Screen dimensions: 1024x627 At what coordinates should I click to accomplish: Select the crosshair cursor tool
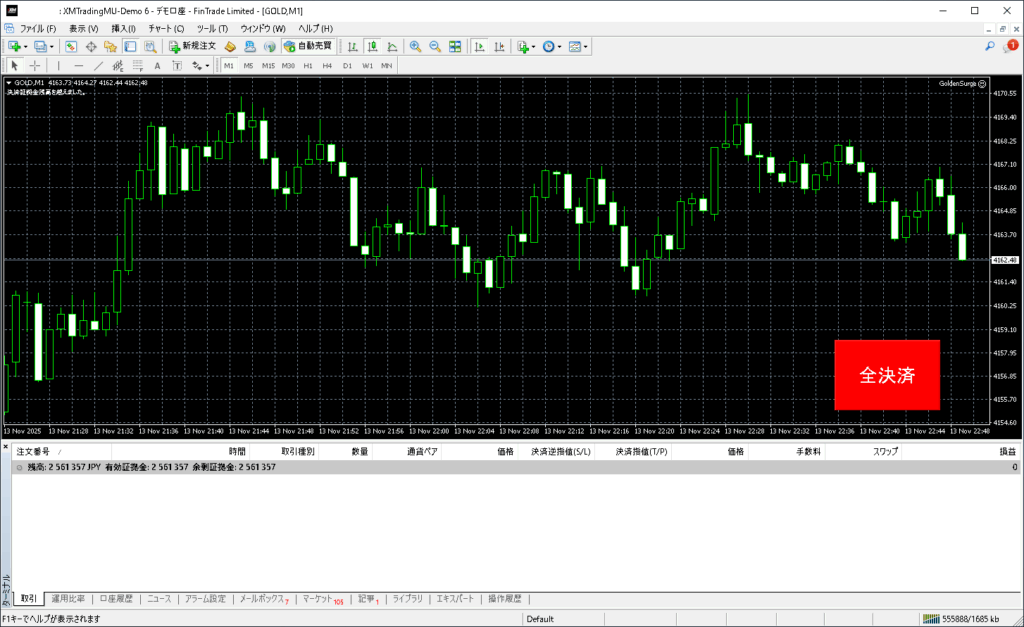[x=35, y=65]
